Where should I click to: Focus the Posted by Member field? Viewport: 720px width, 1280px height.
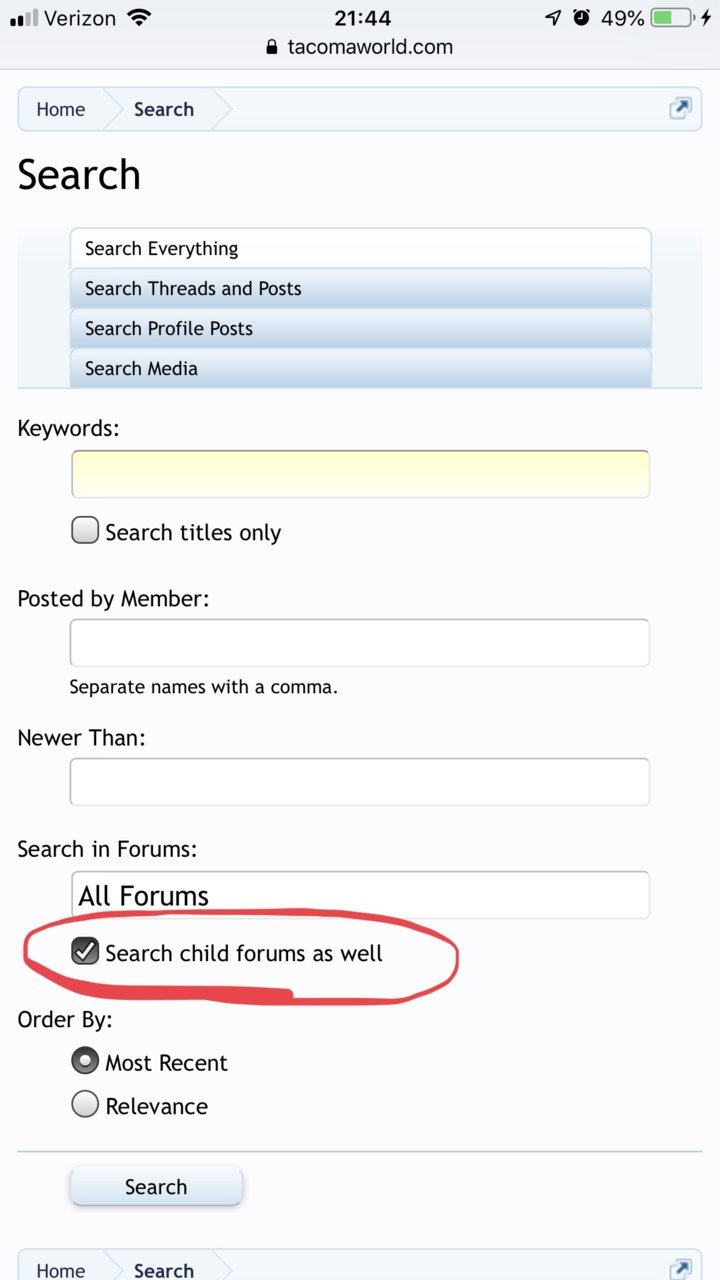click(x=360, y=643)
